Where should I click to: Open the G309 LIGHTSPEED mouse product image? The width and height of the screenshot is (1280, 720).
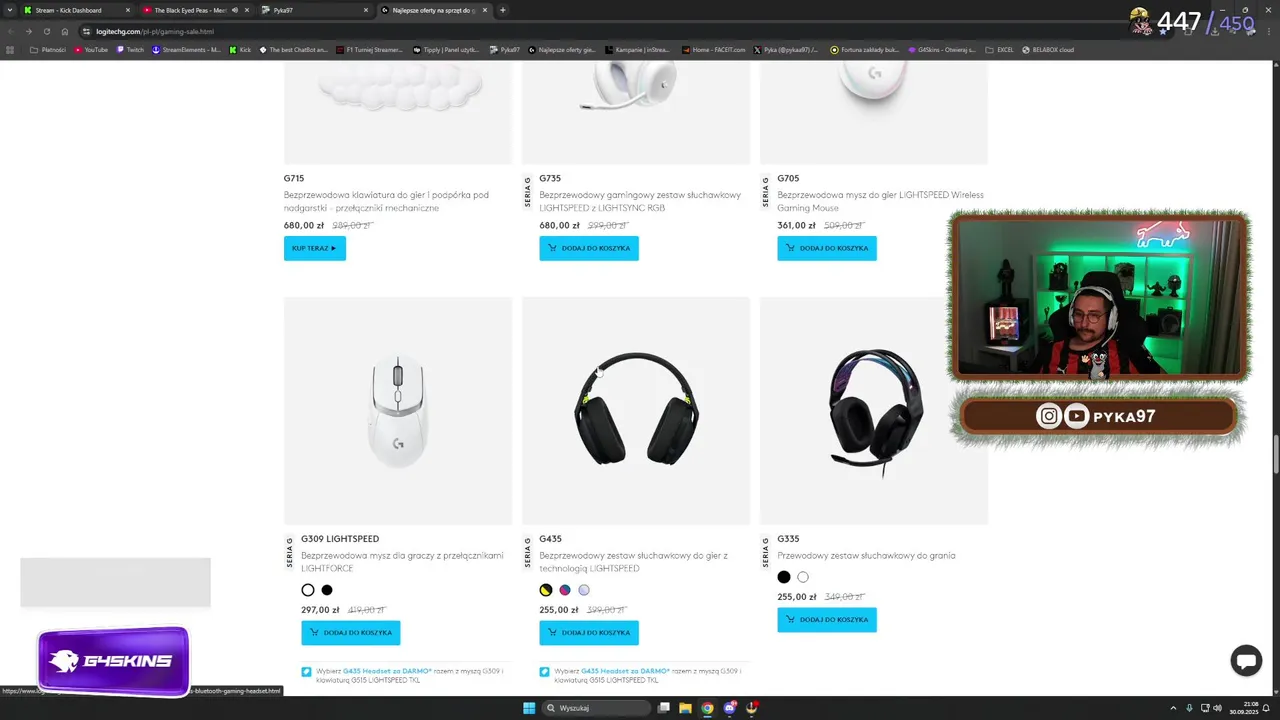pos(398,411)
